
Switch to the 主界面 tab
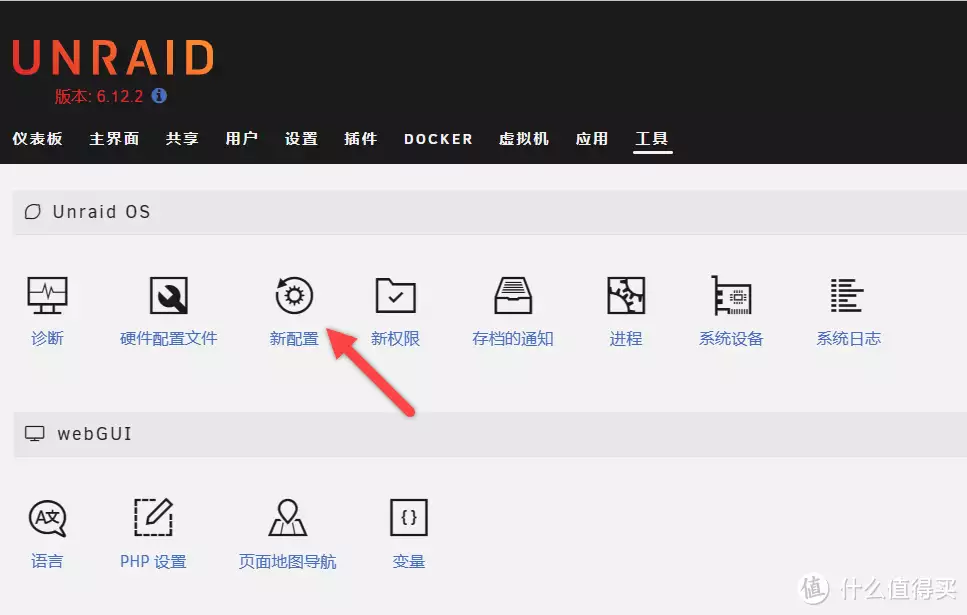[x=114, y=139]
